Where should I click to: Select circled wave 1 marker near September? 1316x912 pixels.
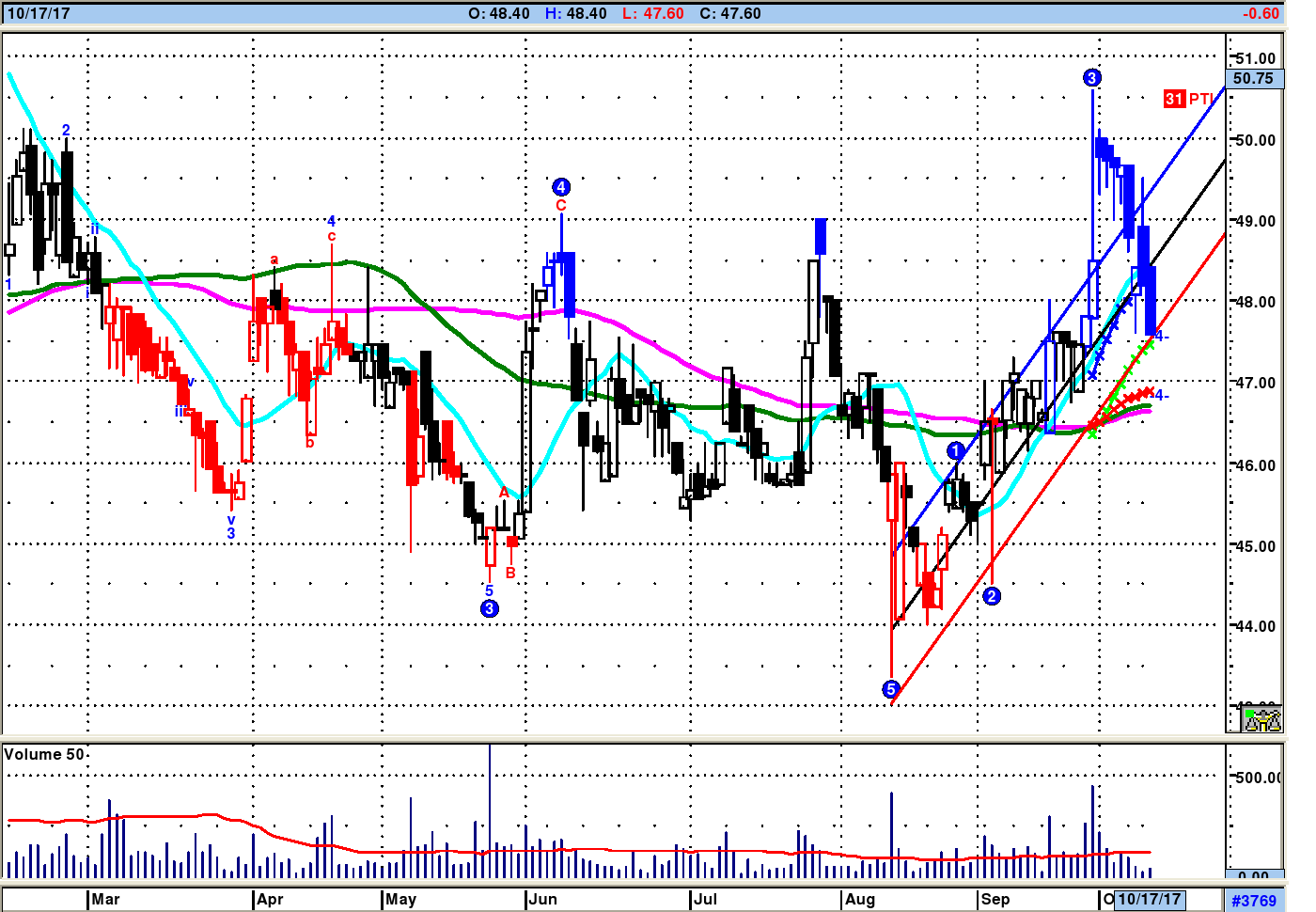pos(956,451)
